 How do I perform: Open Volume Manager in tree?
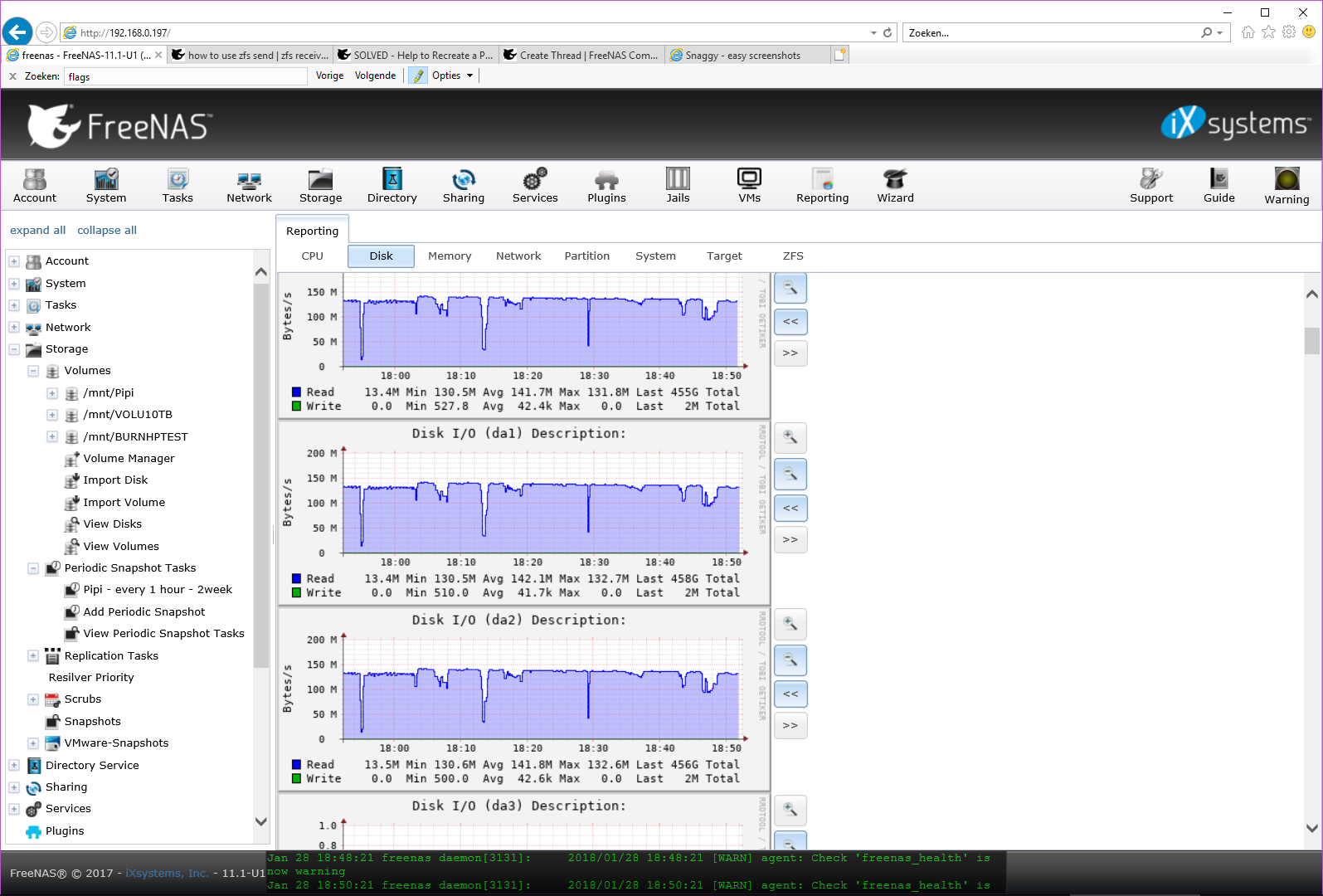tap(129, 459)
